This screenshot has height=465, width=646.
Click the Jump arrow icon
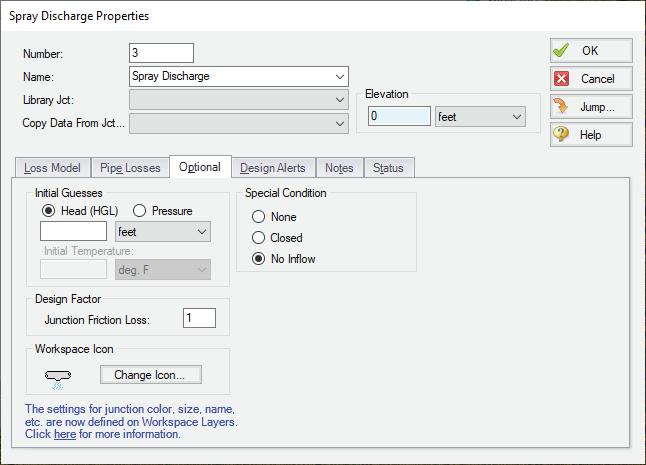pyautogui.click(x=562, y=107)
